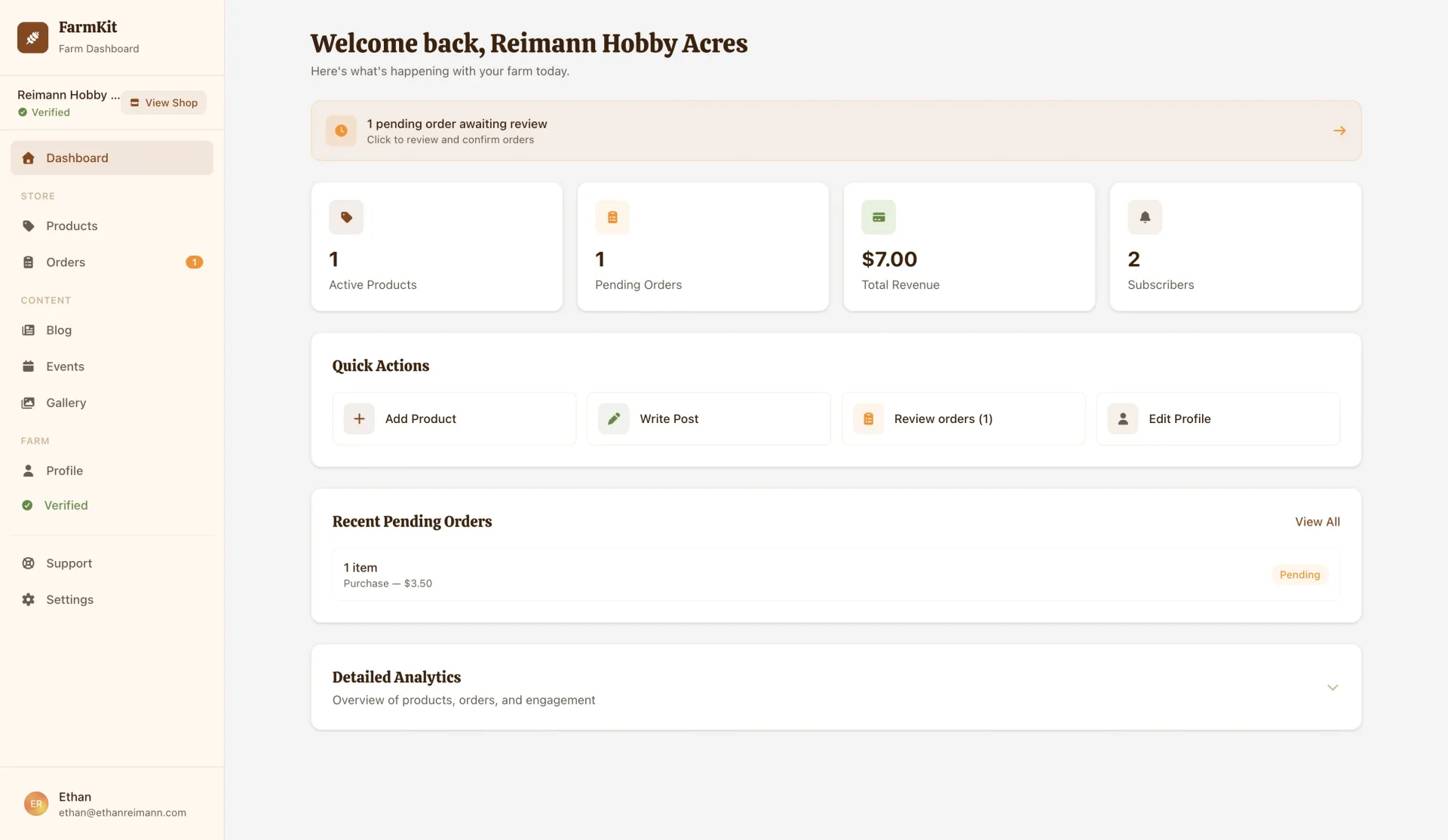Click the Orders receipt icon in sidebar

click(28, 262)
